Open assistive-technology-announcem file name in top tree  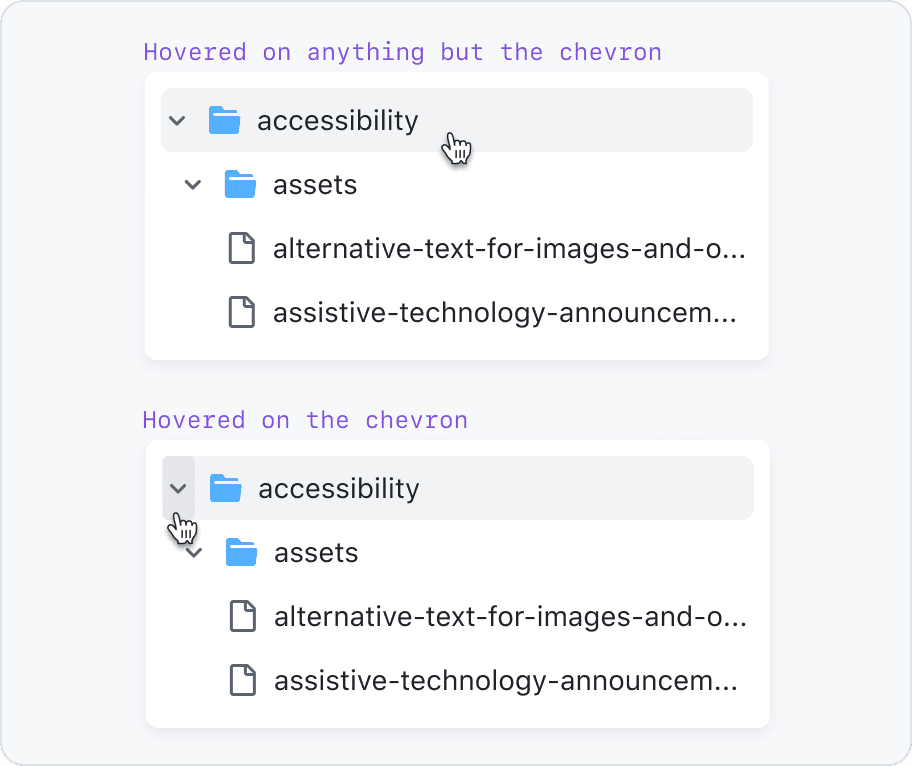pyautogui.click(x=505, y=313)
